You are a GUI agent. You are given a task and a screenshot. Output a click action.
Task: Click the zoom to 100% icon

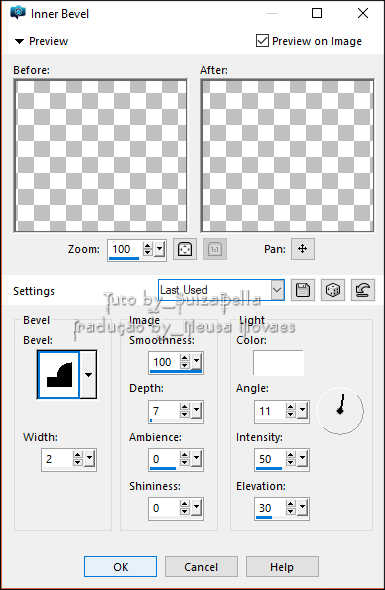tap(215, 249)
